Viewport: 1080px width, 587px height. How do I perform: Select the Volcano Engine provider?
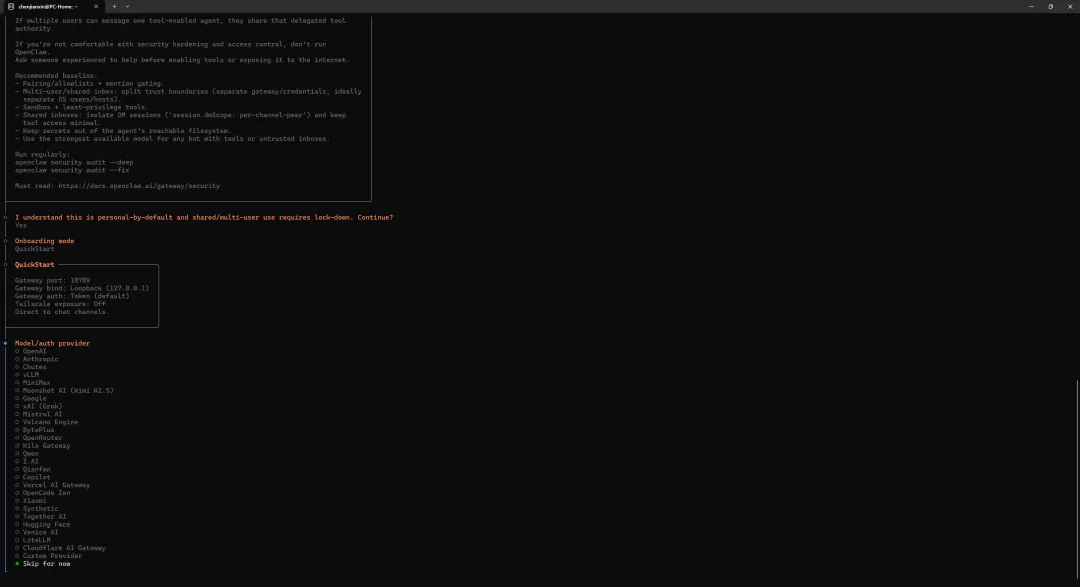coord(47,422)
